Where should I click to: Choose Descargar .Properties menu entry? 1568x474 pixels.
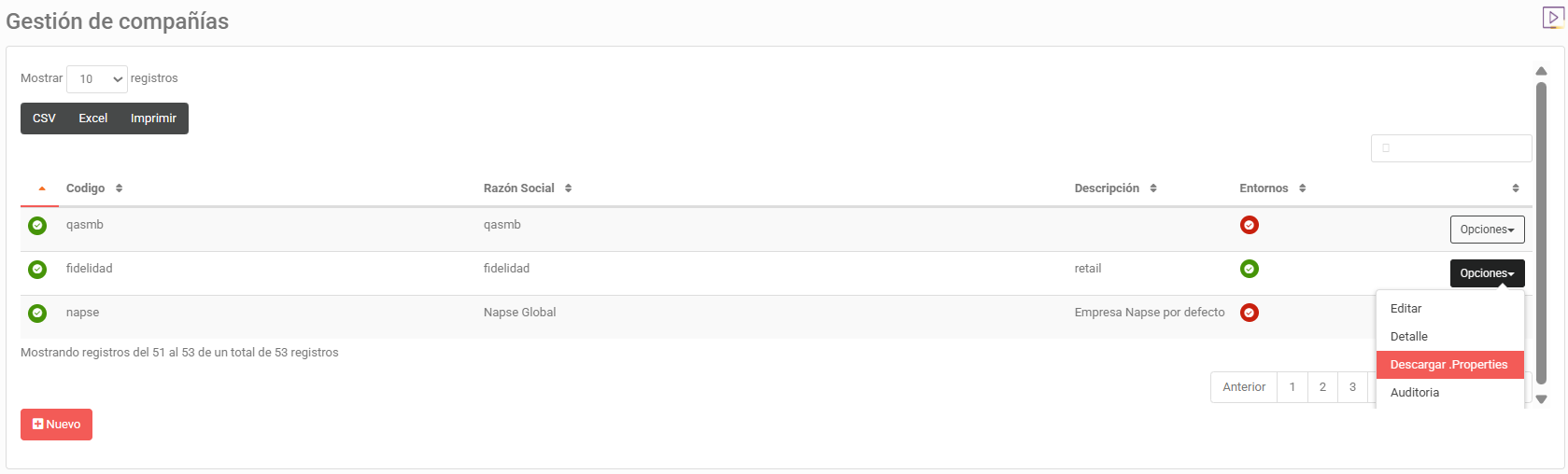(1448, 365)
